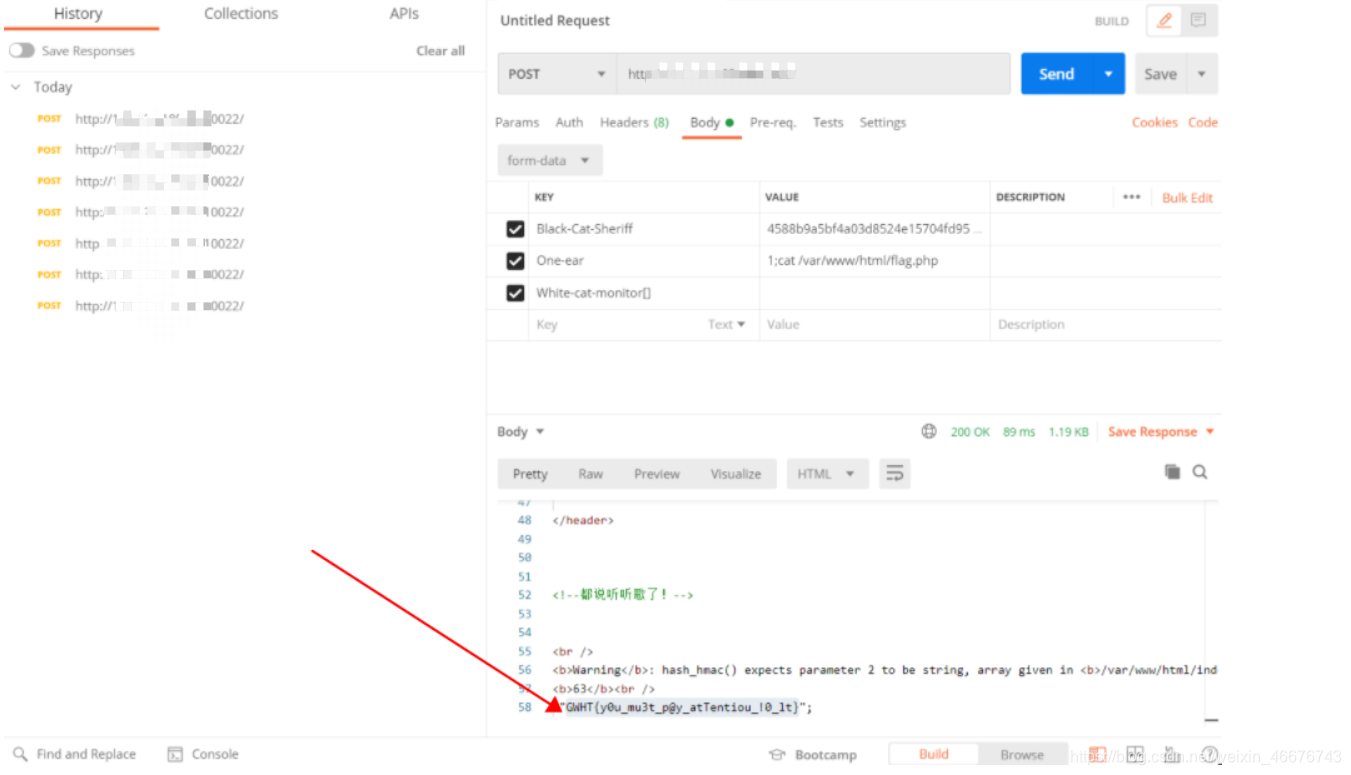
Task: Click the value cell '1;cat /var/www/html/flag.php'
Action: pyautogui.click(x=874, y=261)
